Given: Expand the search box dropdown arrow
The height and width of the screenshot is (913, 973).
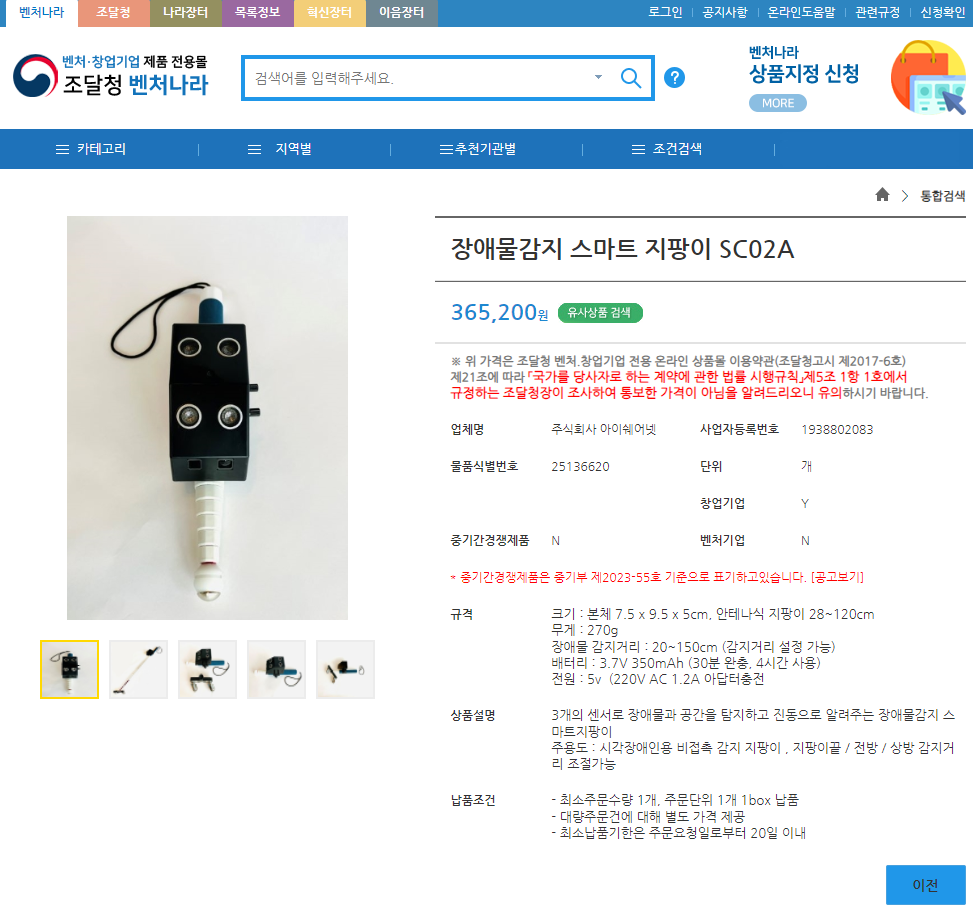Looking at the screenshot, I should 598,77.
